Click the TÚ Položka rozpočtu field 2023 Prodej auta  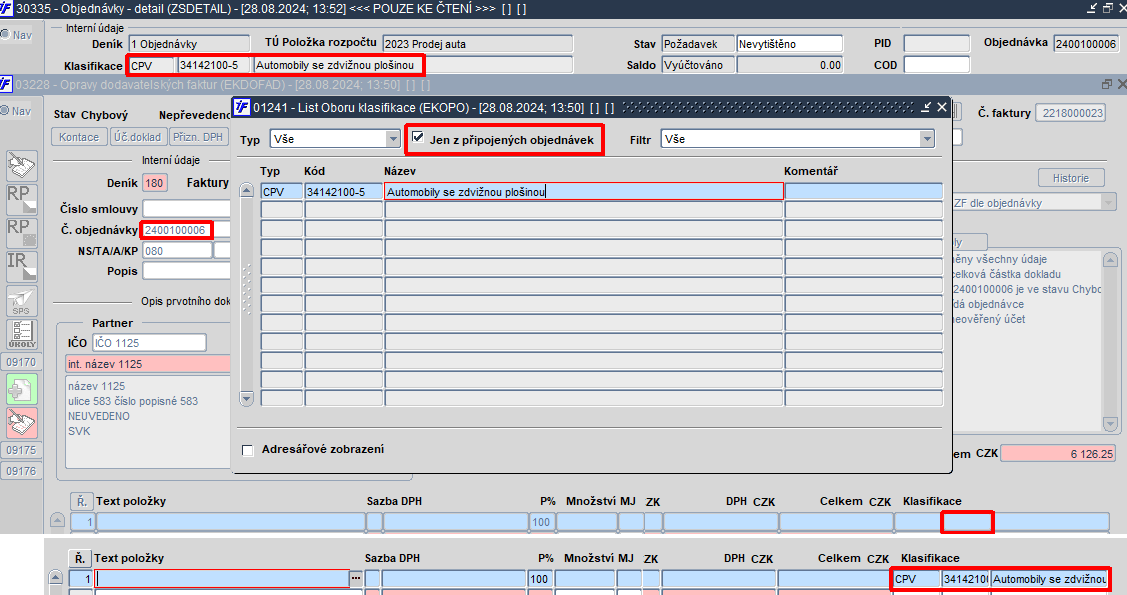click(x=477, y=44)
